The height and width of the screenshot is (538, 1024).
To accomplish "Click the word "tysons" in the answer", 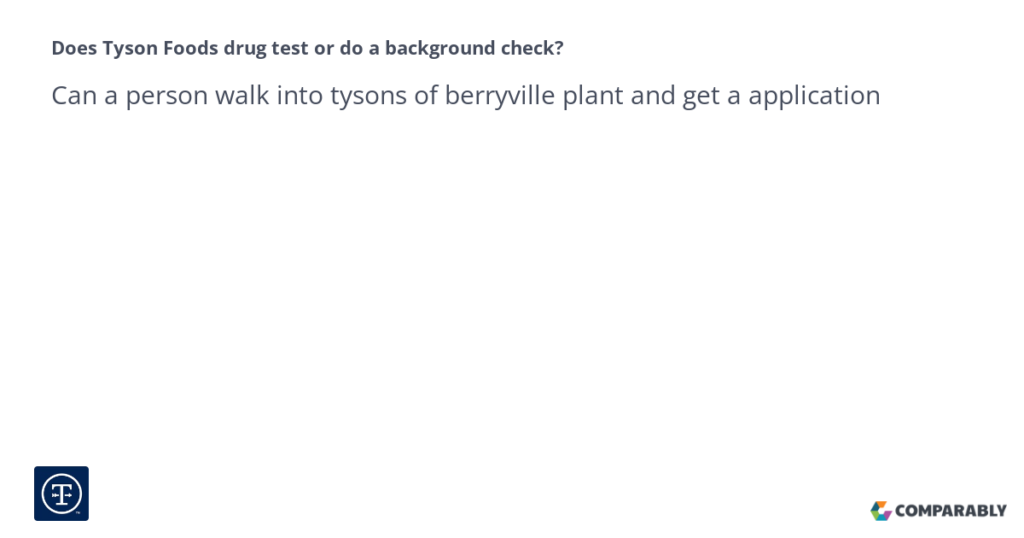I will pos(368,96).
